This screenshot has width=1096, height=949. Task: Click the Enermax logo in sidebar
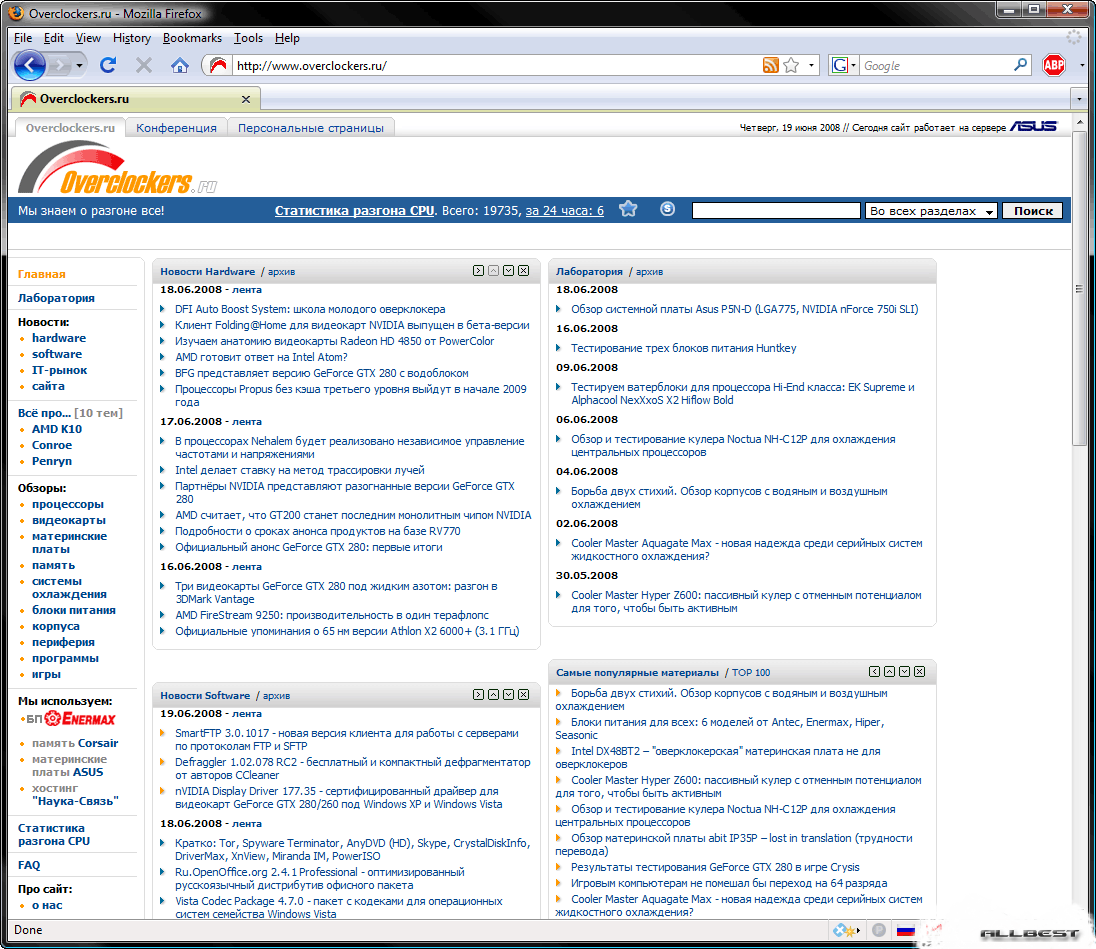pyautogui.click(x=80, y=719)
